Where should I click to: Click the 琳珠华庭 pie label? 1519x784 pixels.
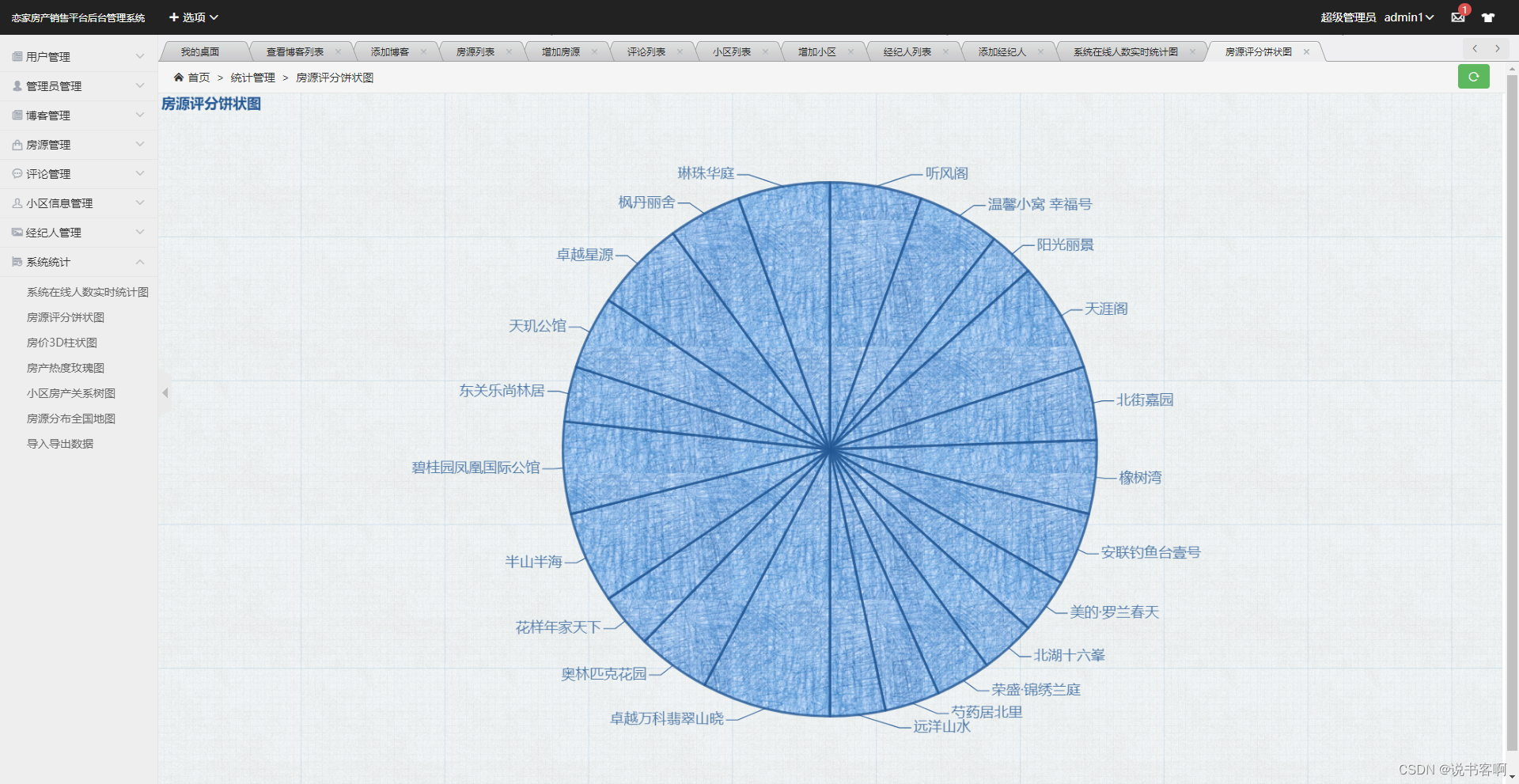pos(706,173)
